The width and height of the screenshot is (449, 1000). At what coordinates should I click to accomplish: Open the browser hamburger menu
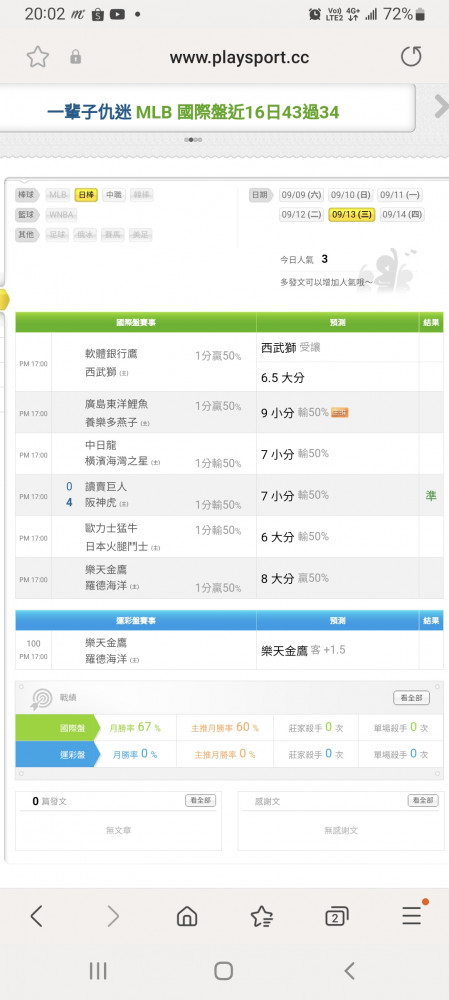click(413, 914)
